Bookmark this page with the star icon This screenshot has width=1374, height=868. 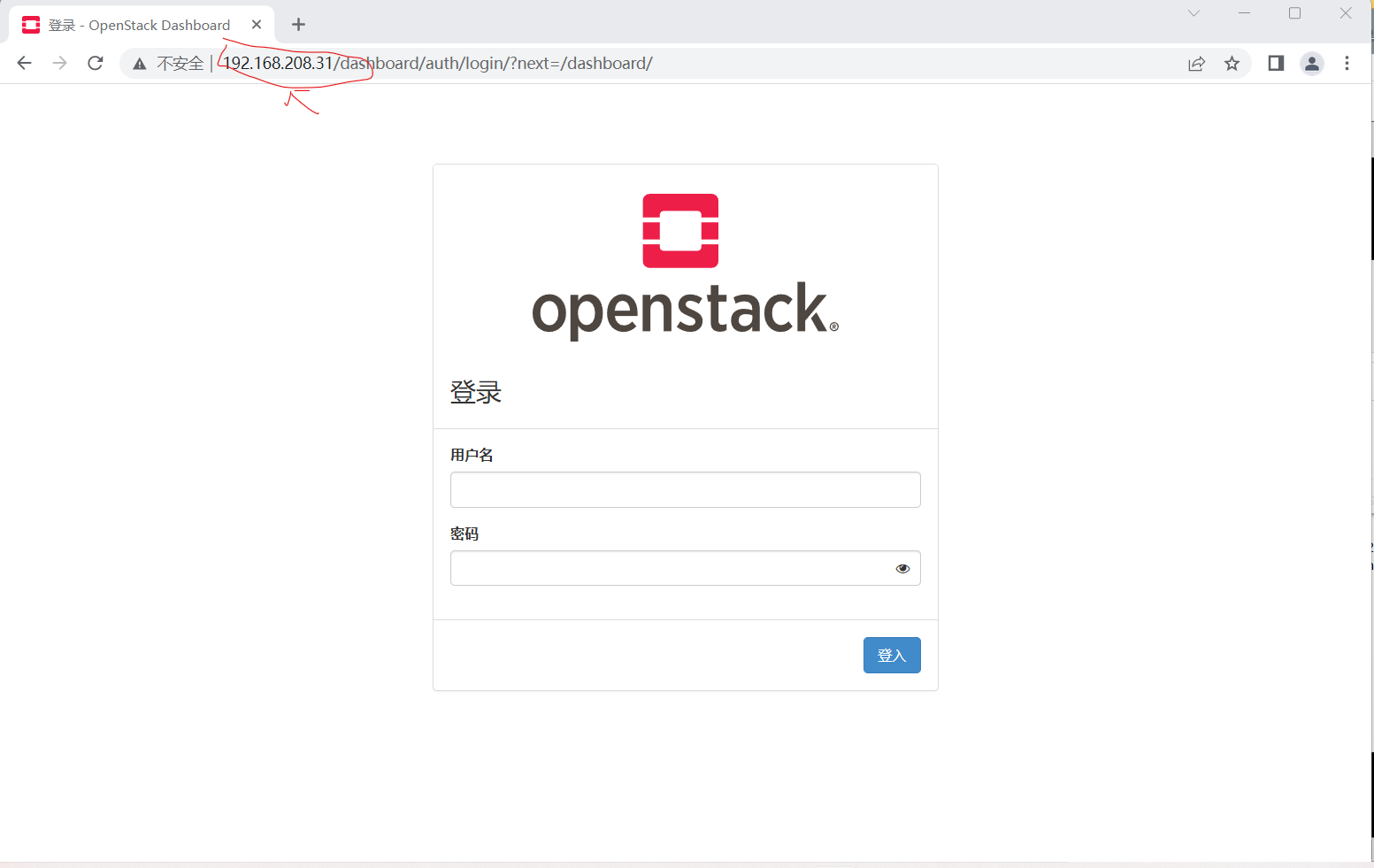pyautogui.click(x=1232, y=64)
